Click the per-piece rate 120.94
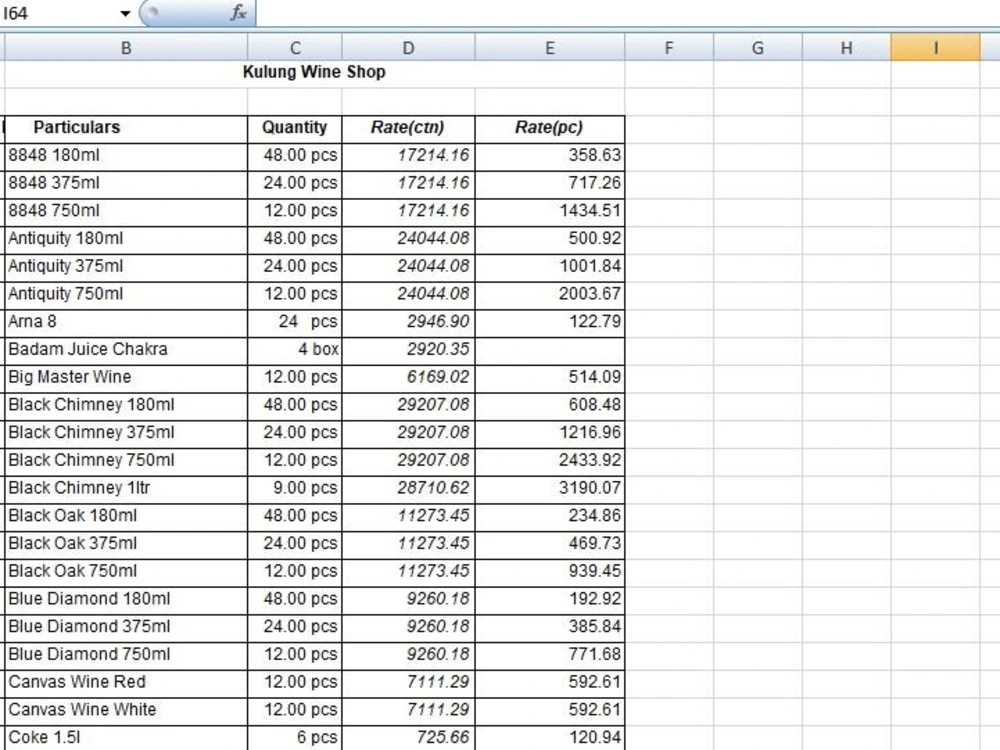Image resolution: width=1000 pixels, height=750 pixels. [550, 738]
